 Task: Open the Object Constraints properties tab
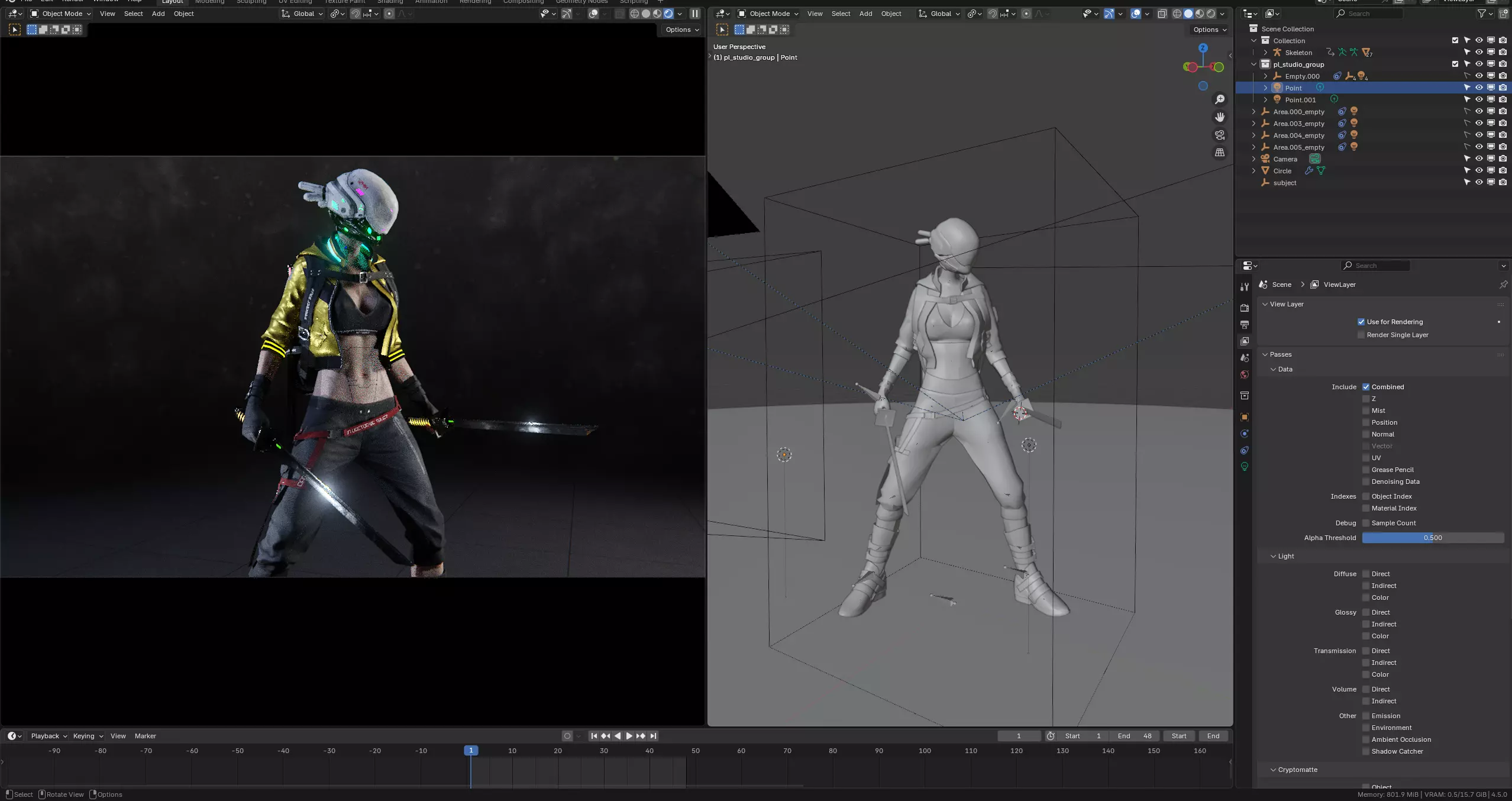click(1245, 450)
